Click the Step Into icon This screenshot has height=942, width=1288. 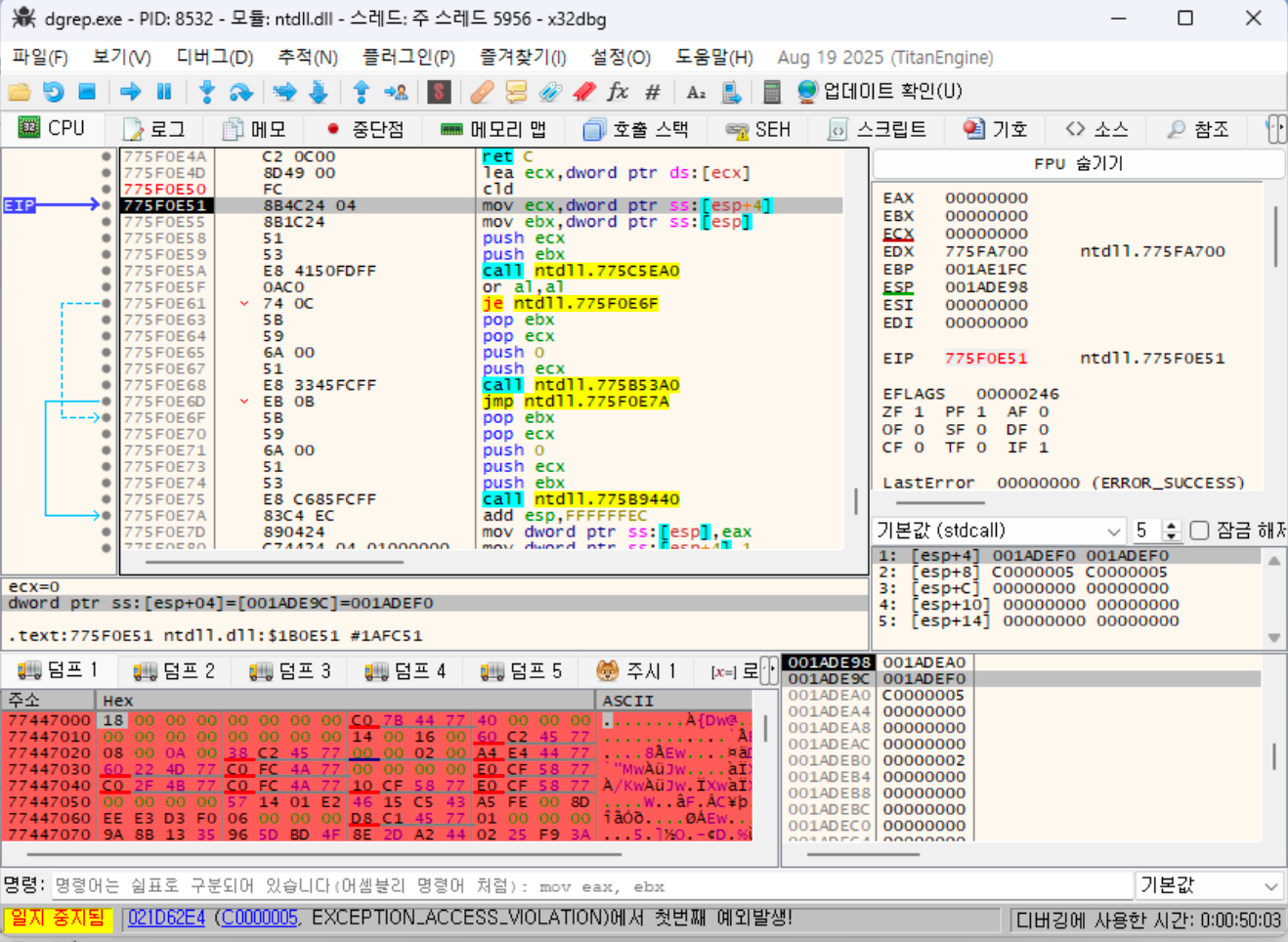(x=206, y=92)
